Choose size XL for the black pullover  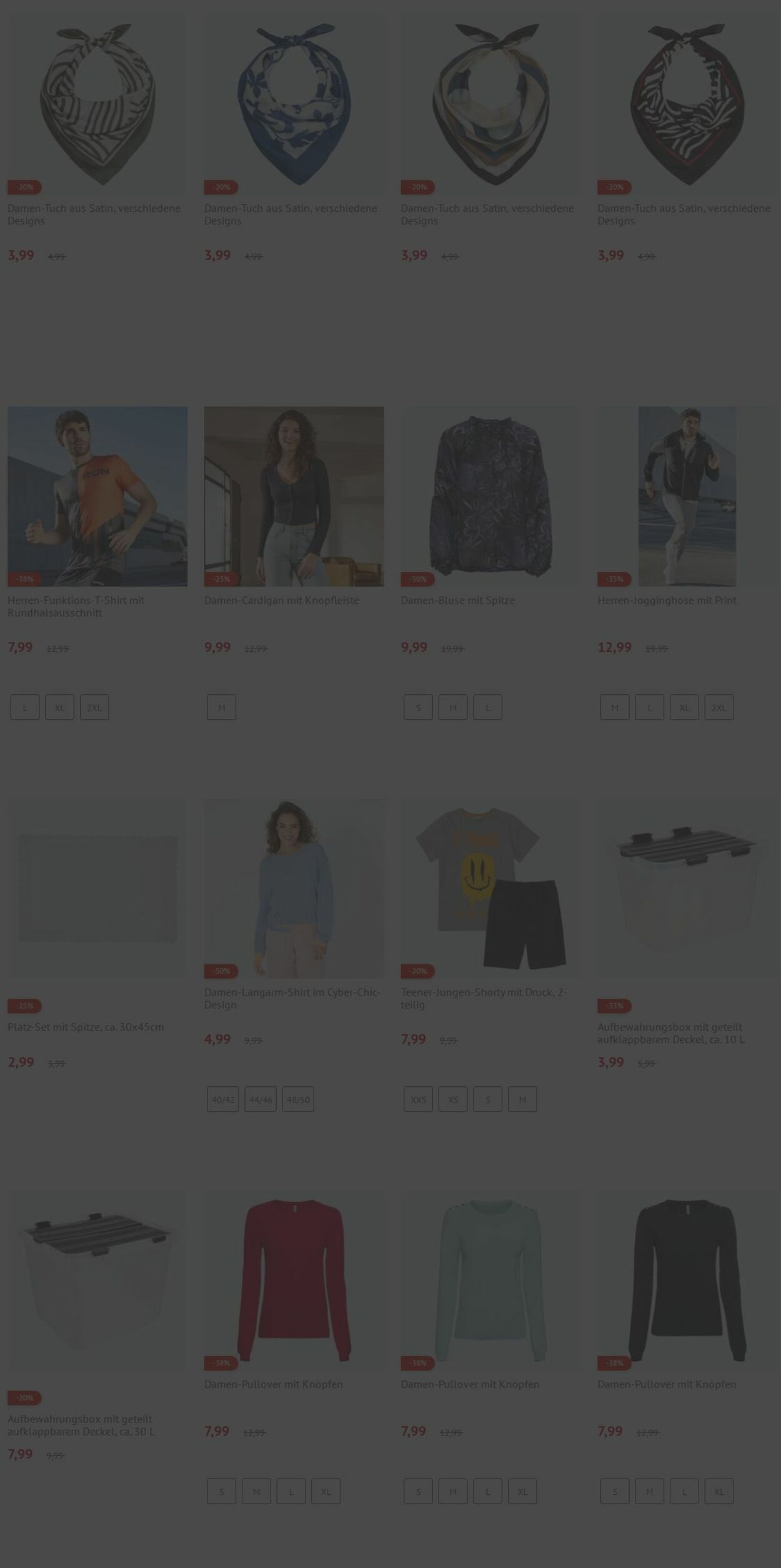[x=719, y=1491]
